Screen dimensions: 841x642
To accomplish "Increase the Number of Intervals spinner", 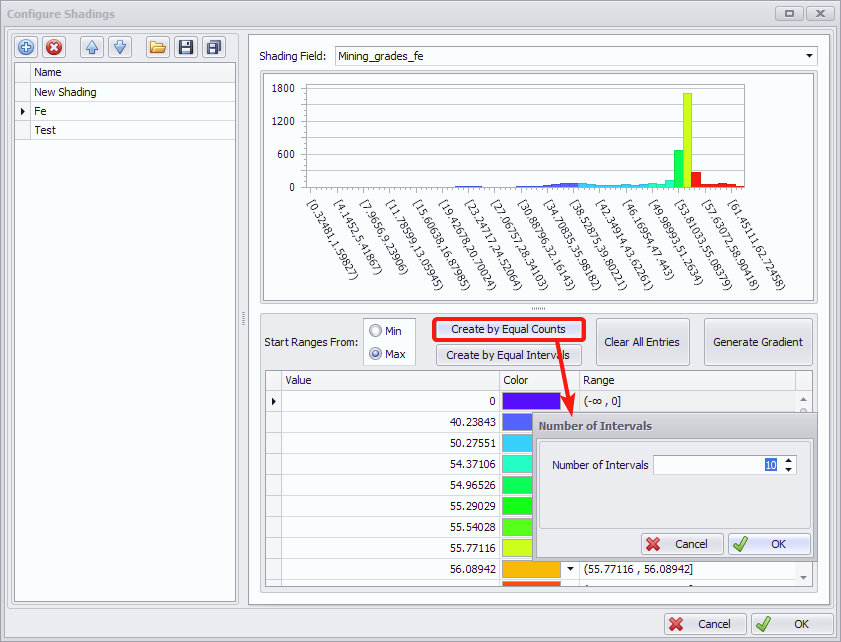I will pos(789,460).
